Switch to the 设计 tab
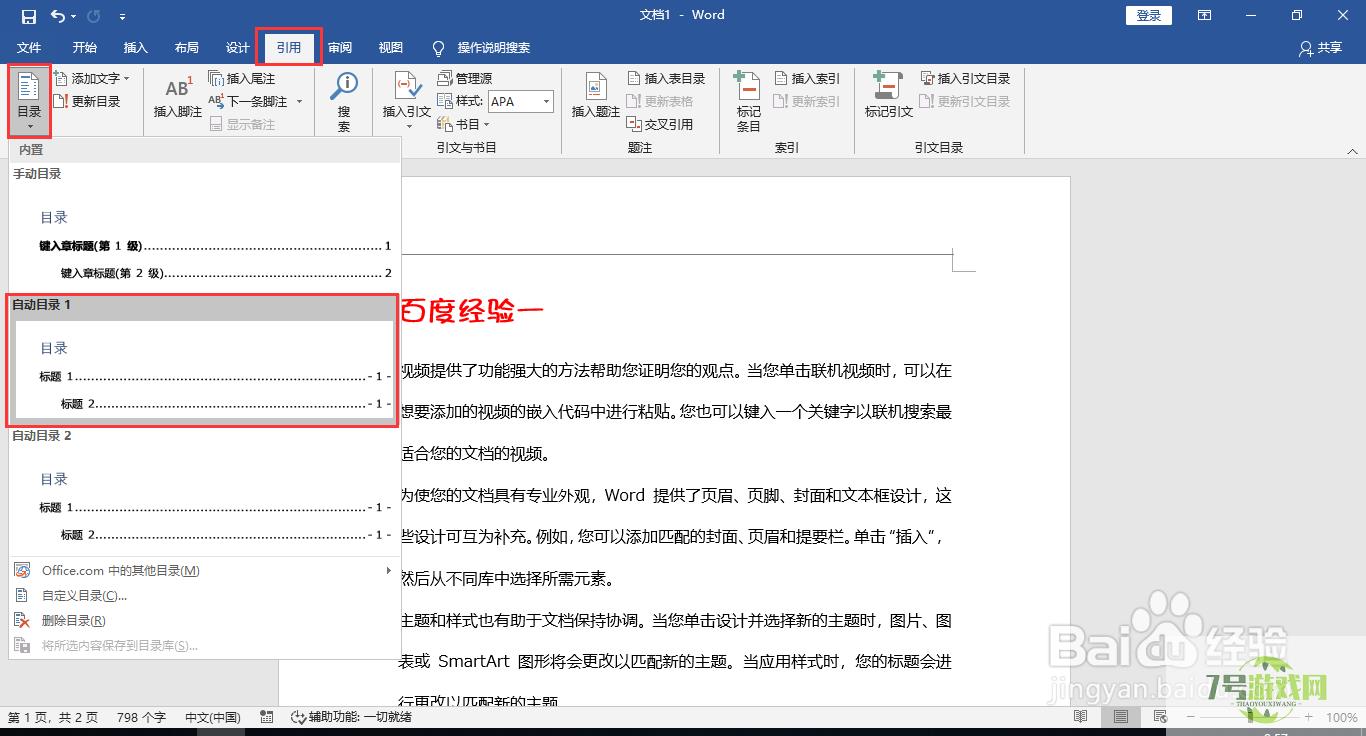 [237, 48]
